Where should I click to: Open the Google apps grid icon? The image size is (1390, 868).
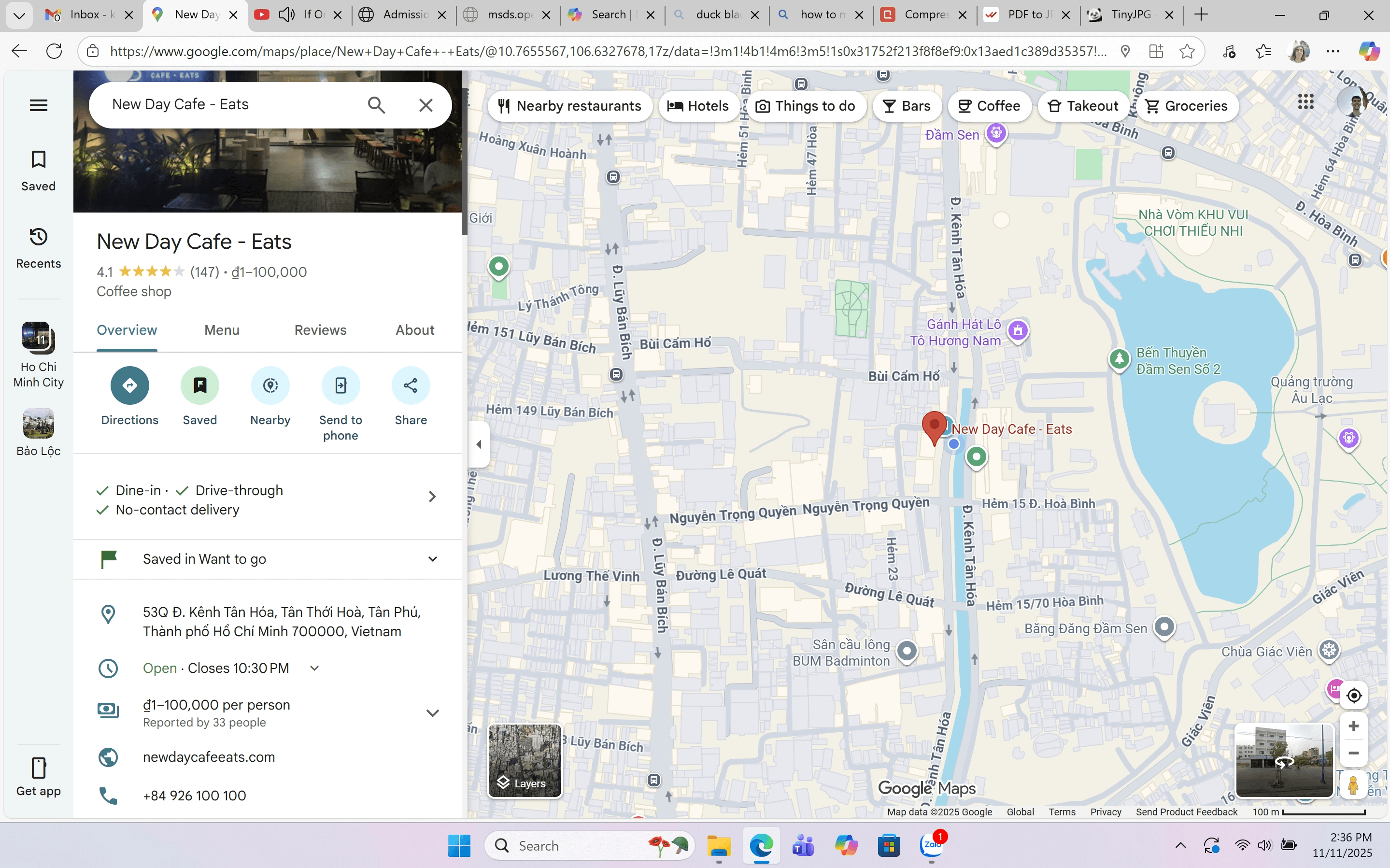click(1305, 103)
